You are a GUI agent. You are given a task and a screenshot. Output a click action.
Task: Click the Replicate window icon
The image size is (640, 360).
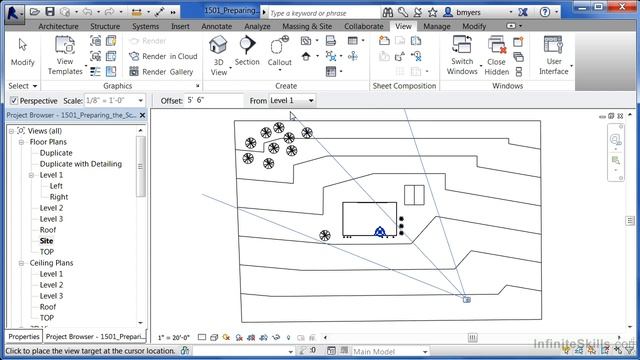[518, 42]
